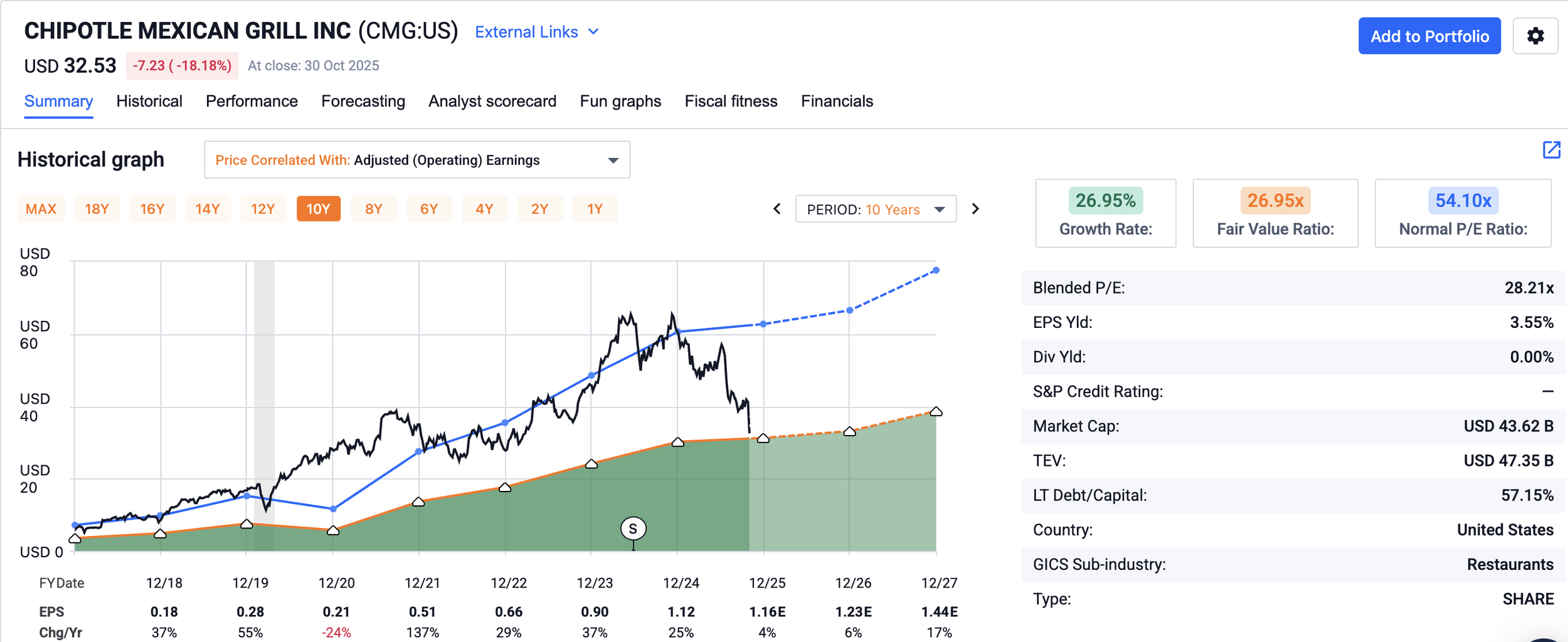Click the TEV value USD 47.35 B
Image resolution: width=1568 pixels, height=642 pixels.
tap(1508, 461)
